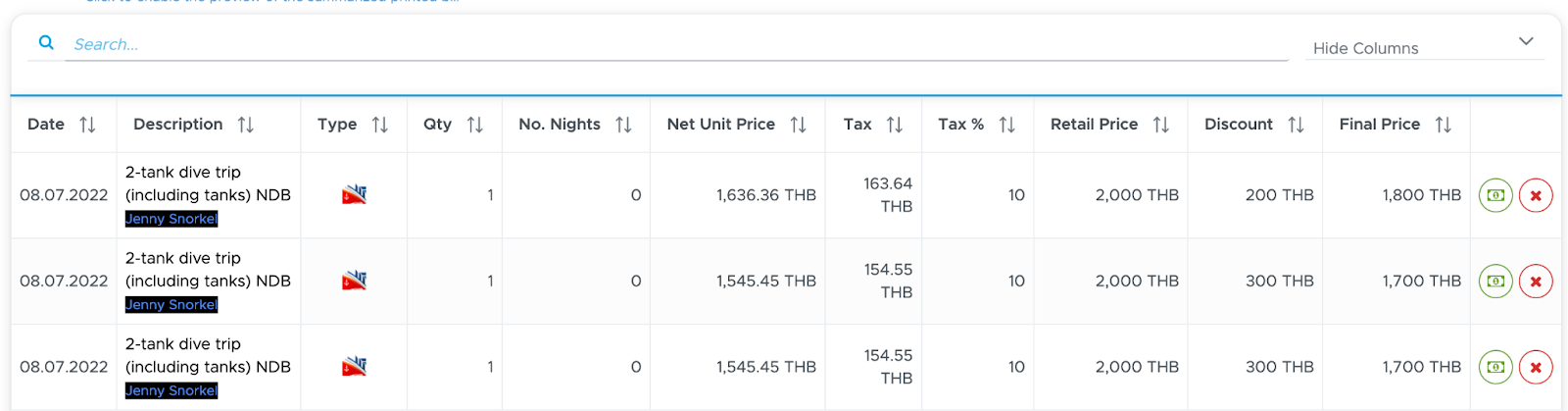The height and width of the screenshot is (411, 1568).
Task: Click Jenny Snorkel link in first row
Action: point(171,219)
